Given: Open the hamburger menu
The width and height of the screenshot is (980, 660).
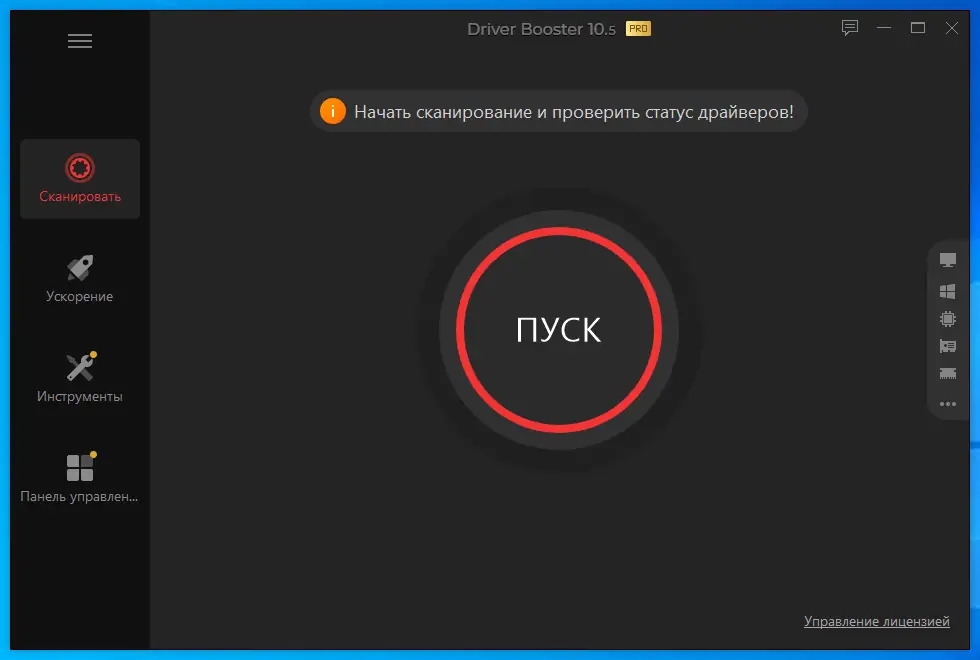Looking at the screenshot, I should point(78,40).
